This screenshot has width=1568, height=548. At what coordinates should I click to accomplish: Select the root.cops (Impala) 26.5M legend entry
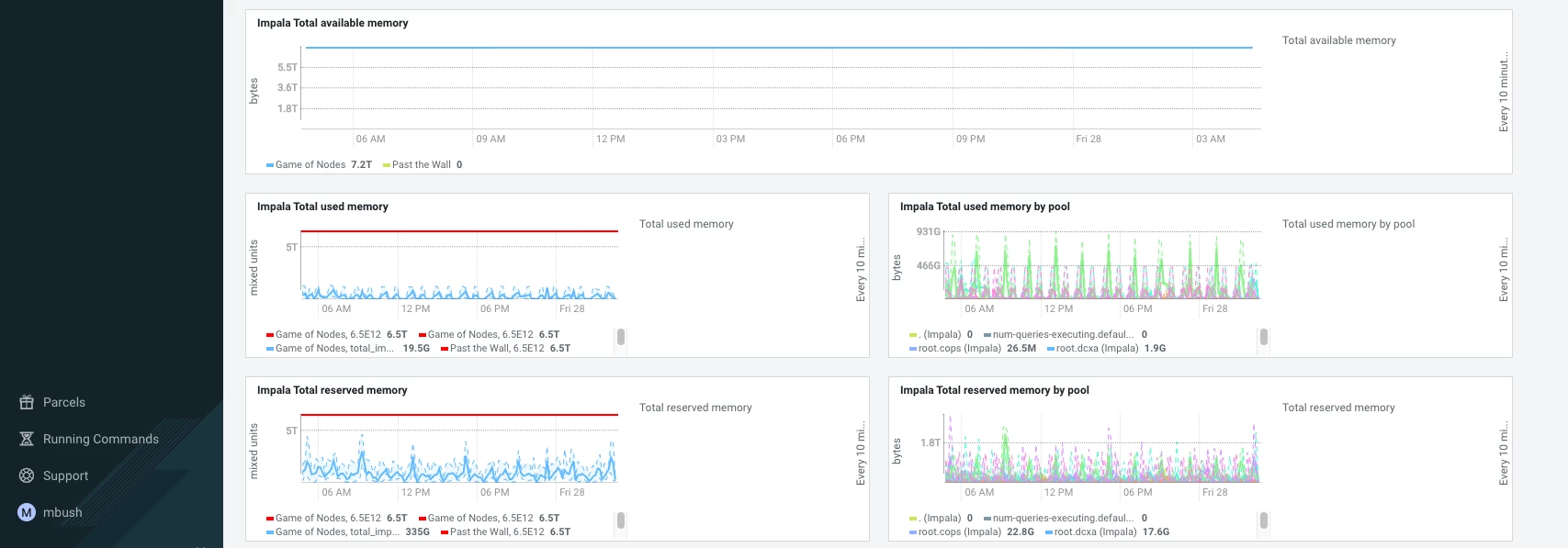coord(973,349)
